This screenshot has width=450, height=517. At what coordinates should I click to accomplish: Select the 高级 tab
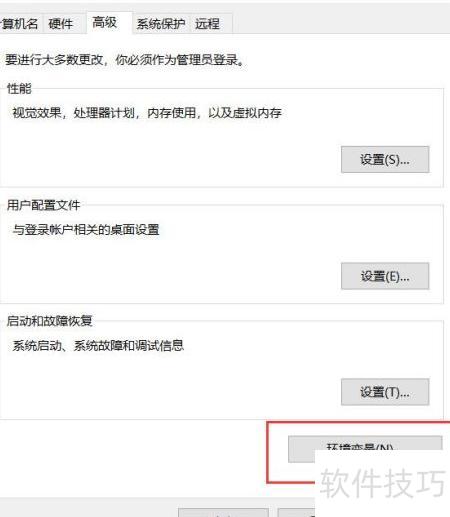pyautogui.click(x=105, y=23)
